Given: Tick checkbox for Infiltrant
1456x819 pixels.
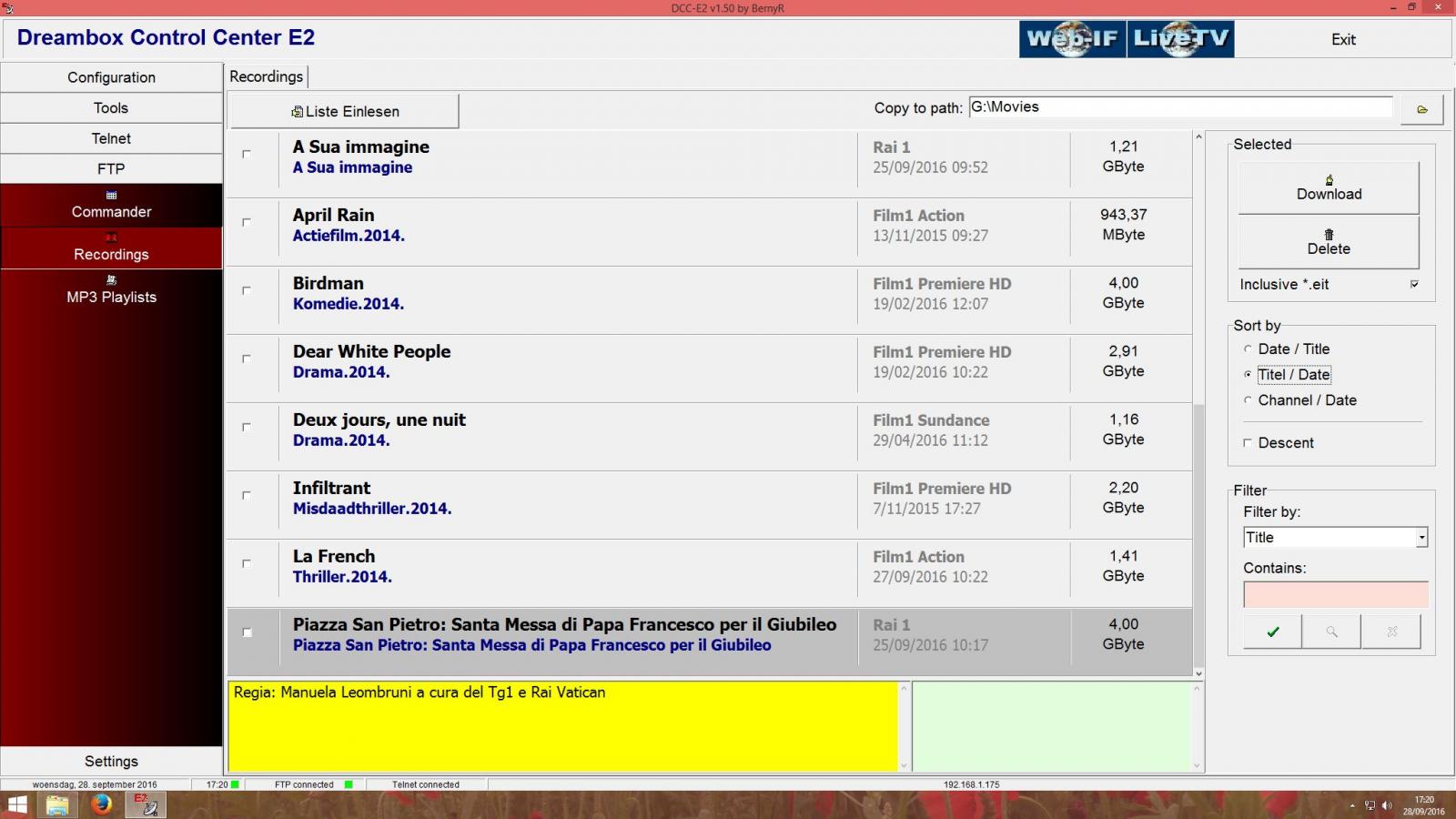Looking at the screenshot, I should 246,495.
